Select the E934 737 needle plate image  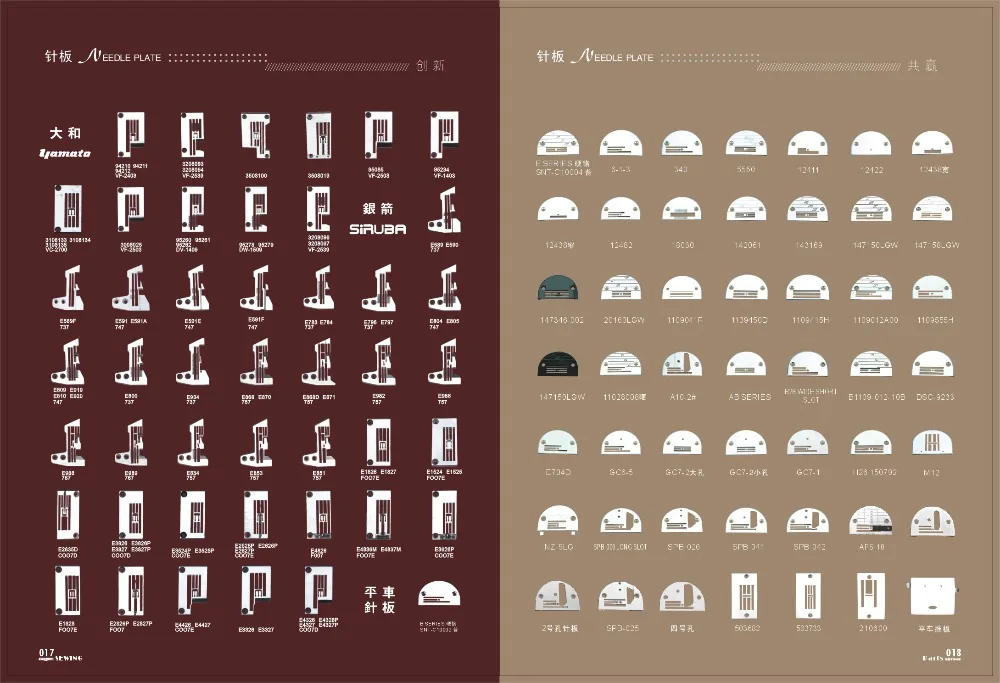pos(193,364)
